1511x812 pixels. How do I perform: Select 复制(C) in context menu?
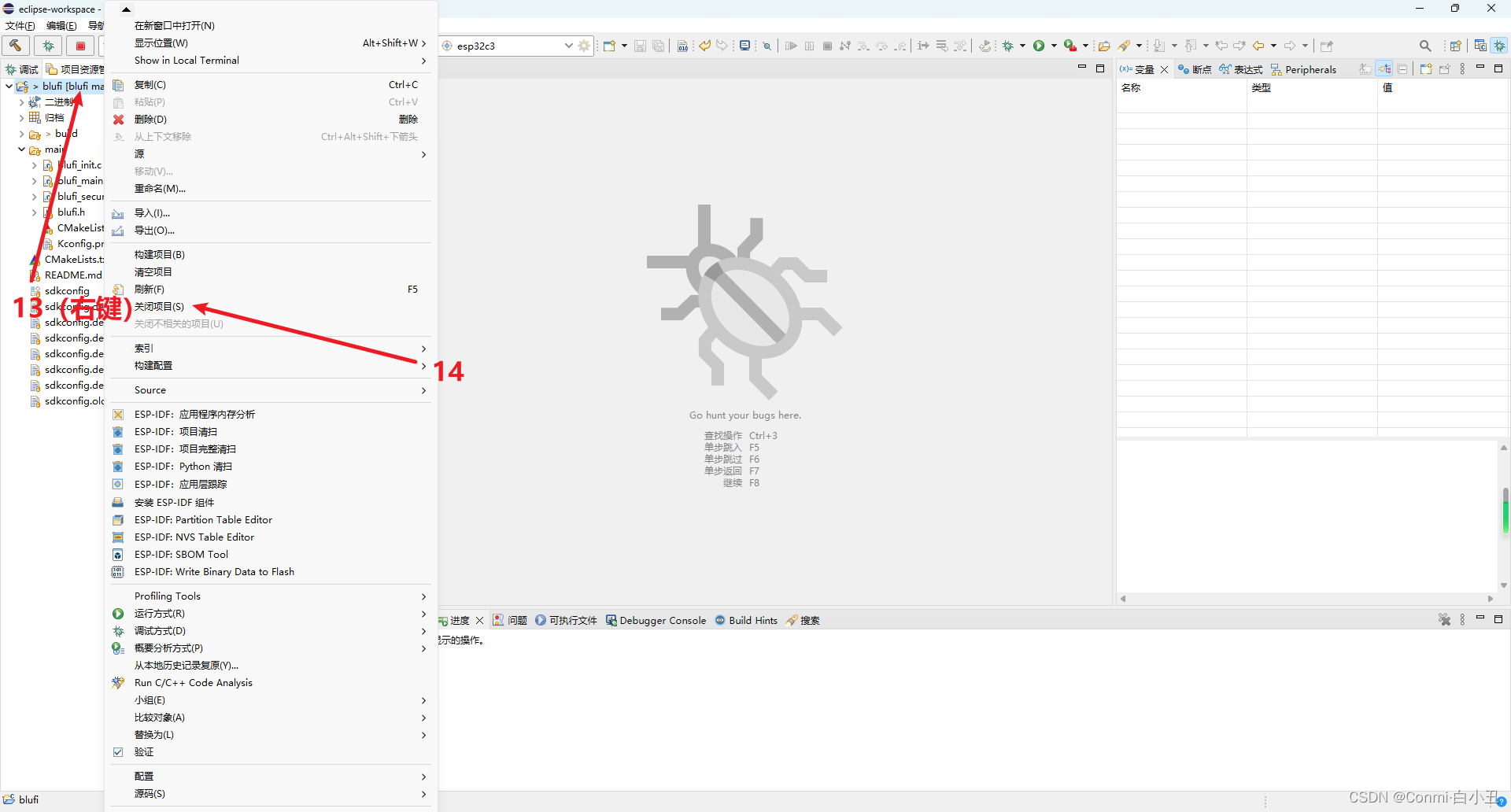point(150,85)
